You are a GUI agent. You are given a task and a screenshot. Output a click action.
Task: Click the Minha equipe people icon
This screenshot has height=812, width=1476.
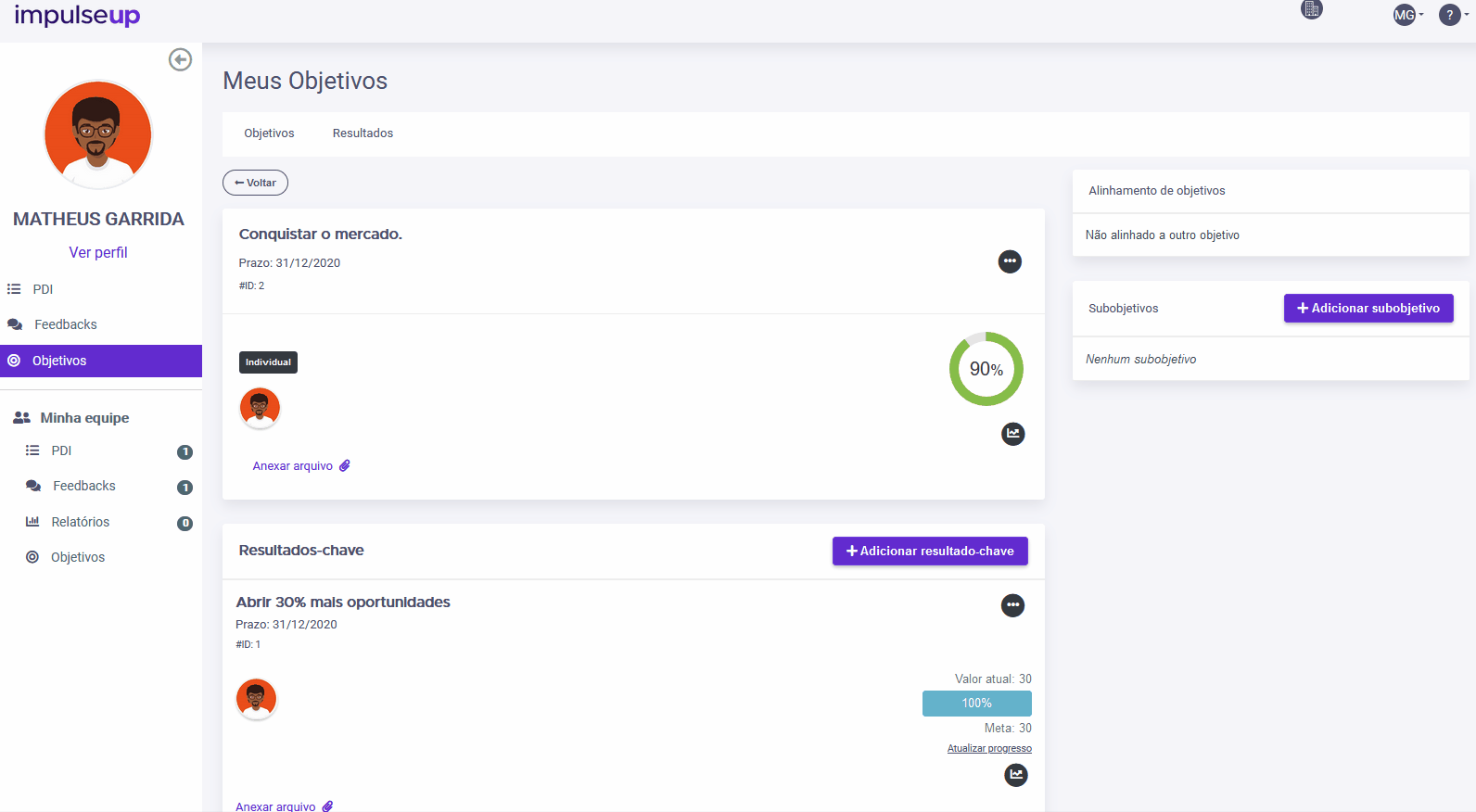[21, 418]
